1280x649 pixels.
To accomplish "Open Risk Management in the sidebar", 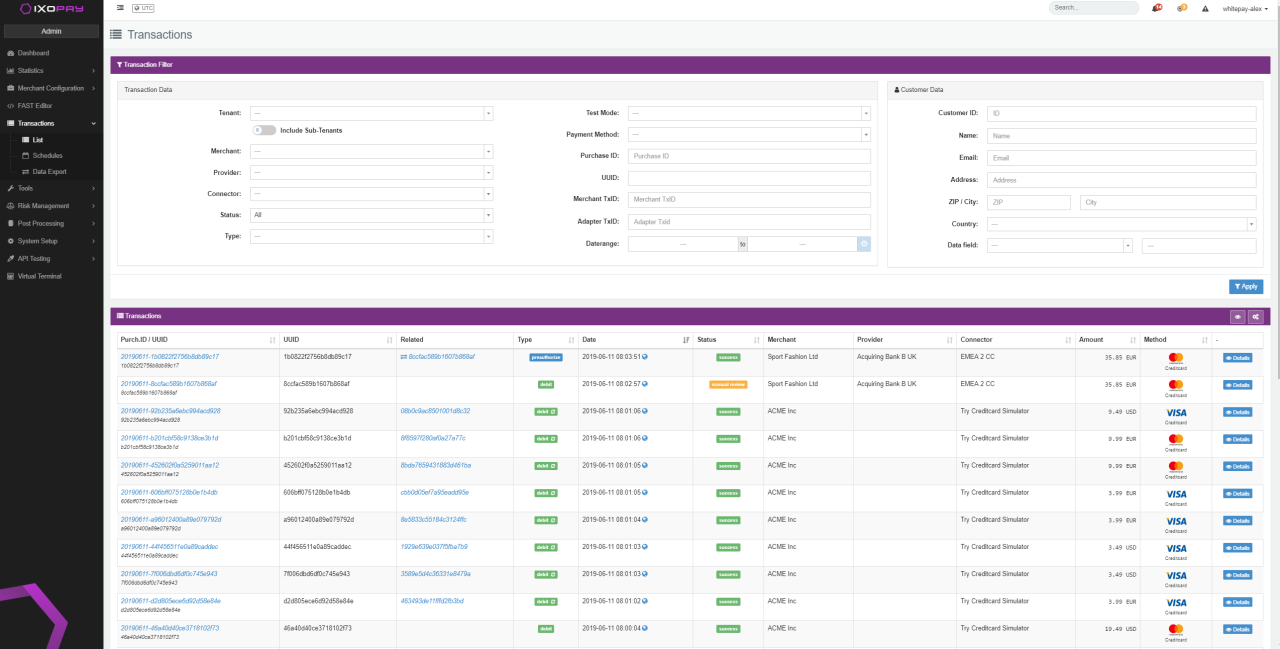I will 44,205.
